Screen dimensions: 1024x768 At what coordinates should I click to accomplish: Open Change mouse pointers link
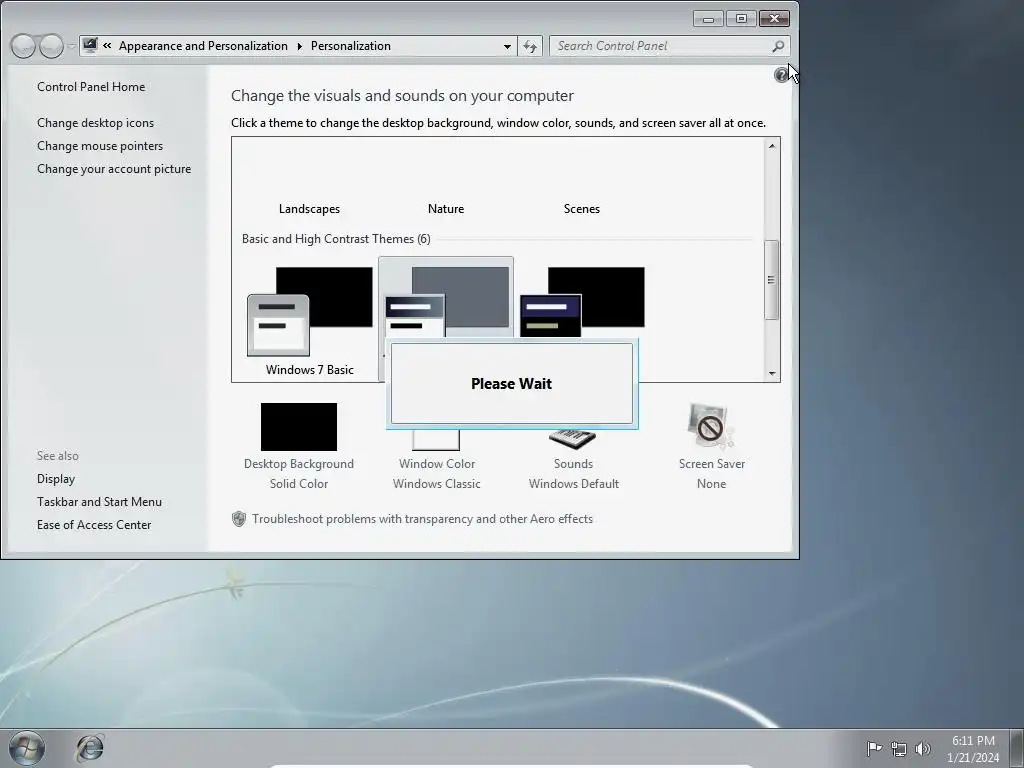coord(100,146)
